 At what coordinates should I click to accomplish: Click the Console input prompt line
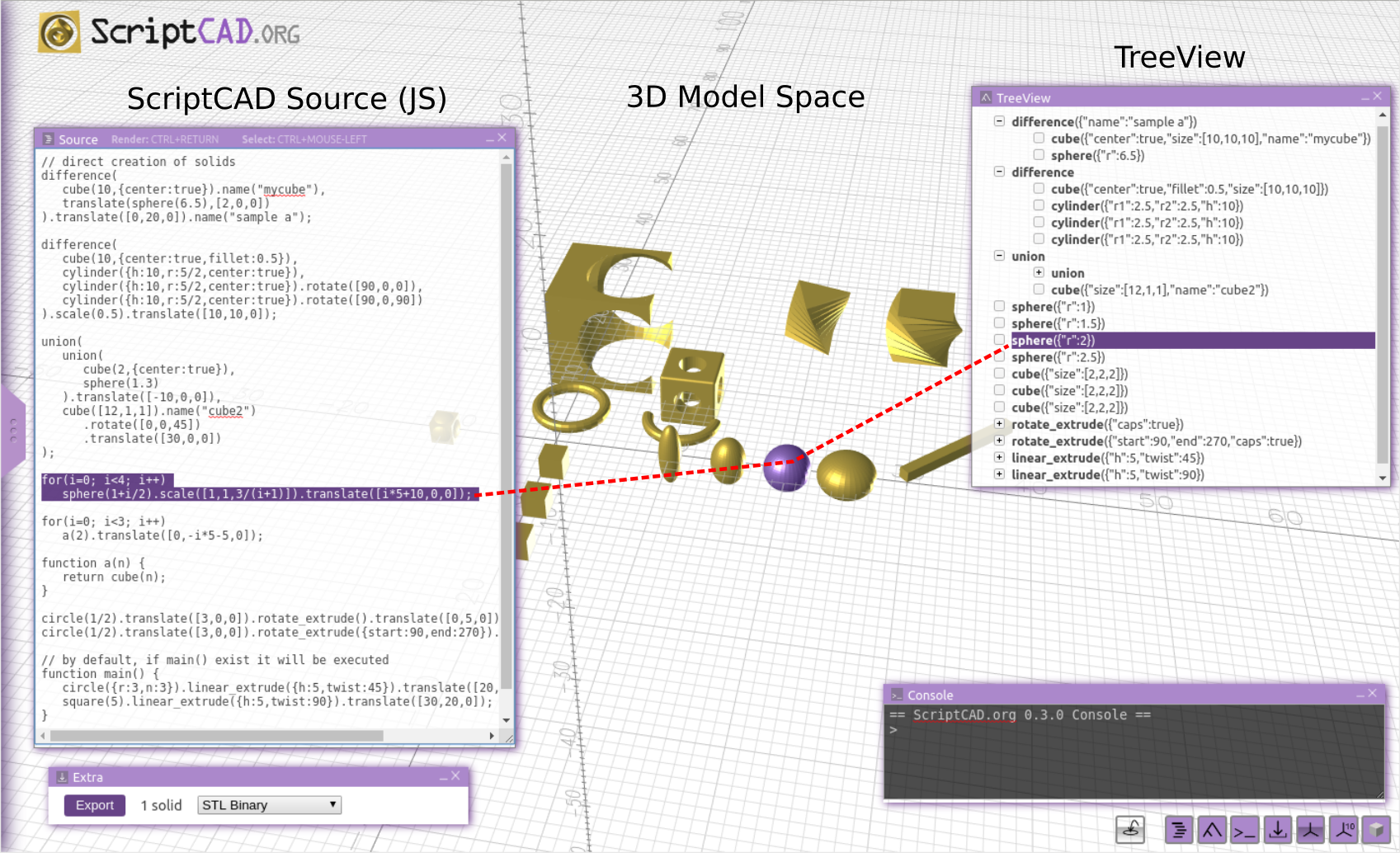(1134, 730)
